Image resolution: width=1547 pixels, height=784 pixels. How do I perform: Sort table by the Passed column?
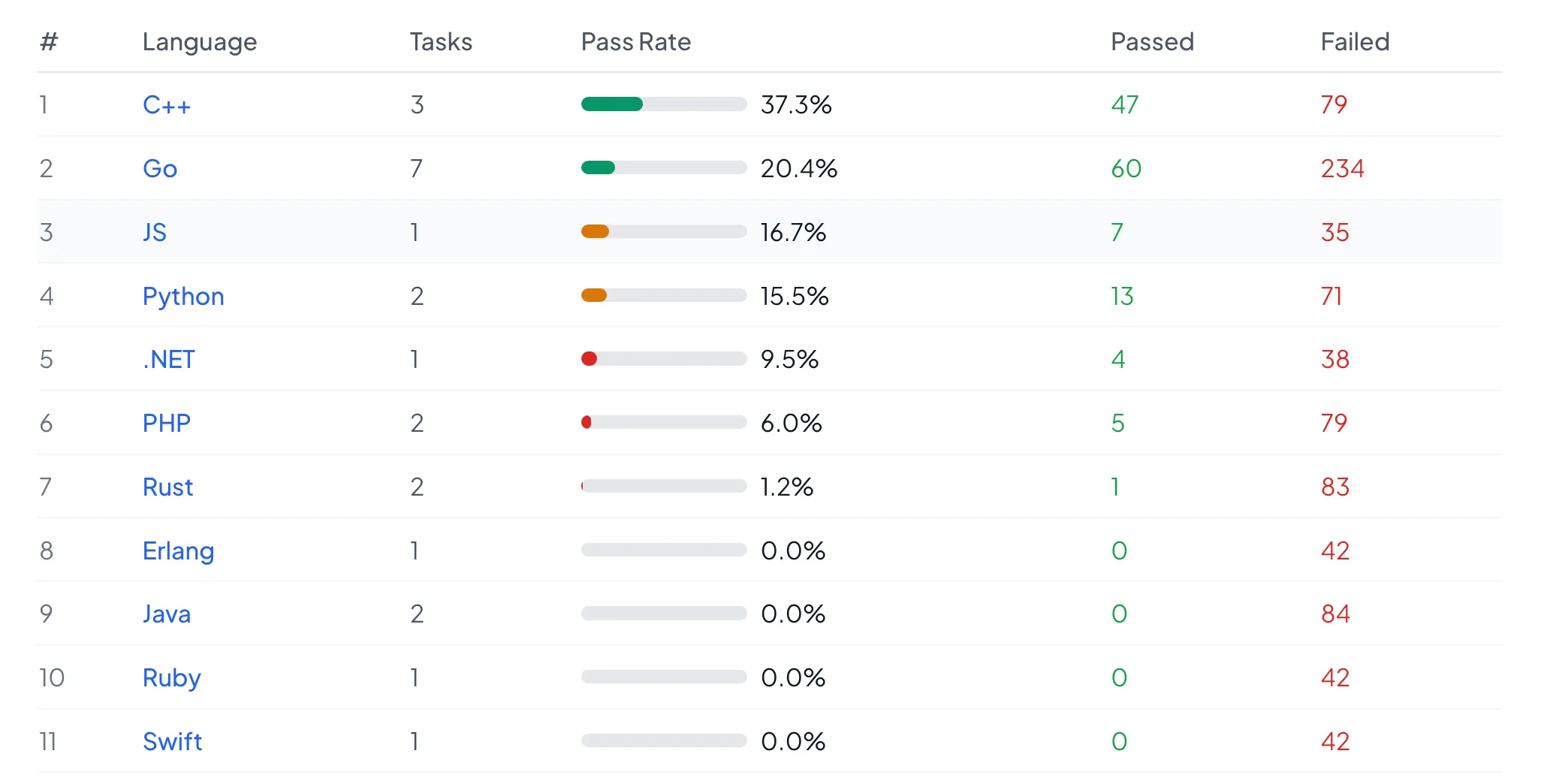point(1152,42)
